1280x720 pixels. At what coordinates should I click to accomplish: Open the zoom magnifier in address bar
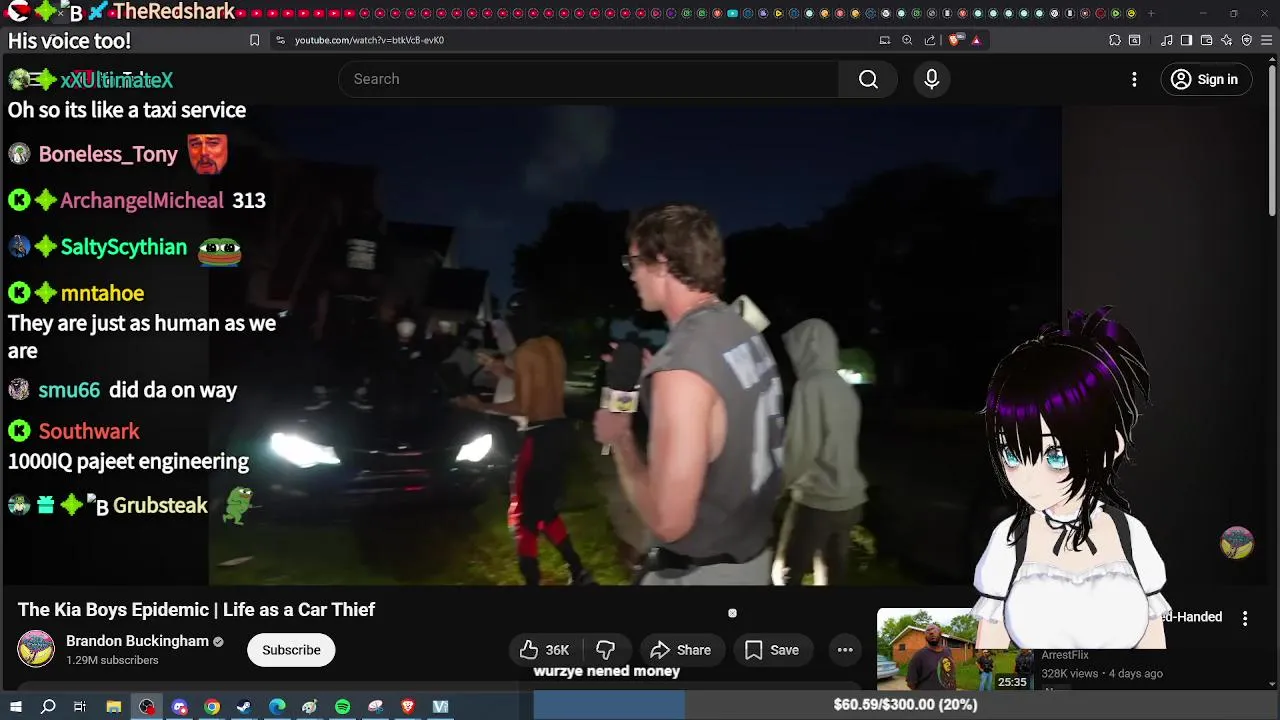click(x=907, y=40)
